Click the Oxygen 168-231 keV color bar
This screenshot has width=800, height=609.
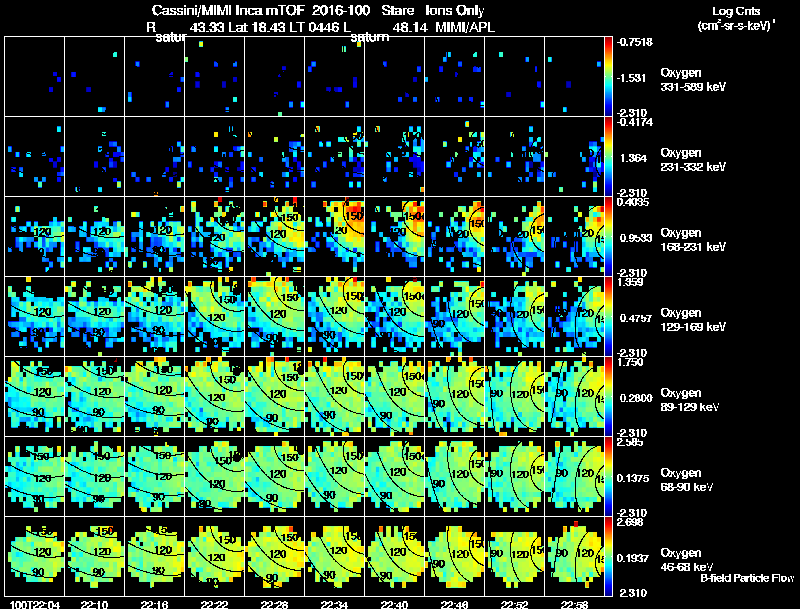point(608,237)
